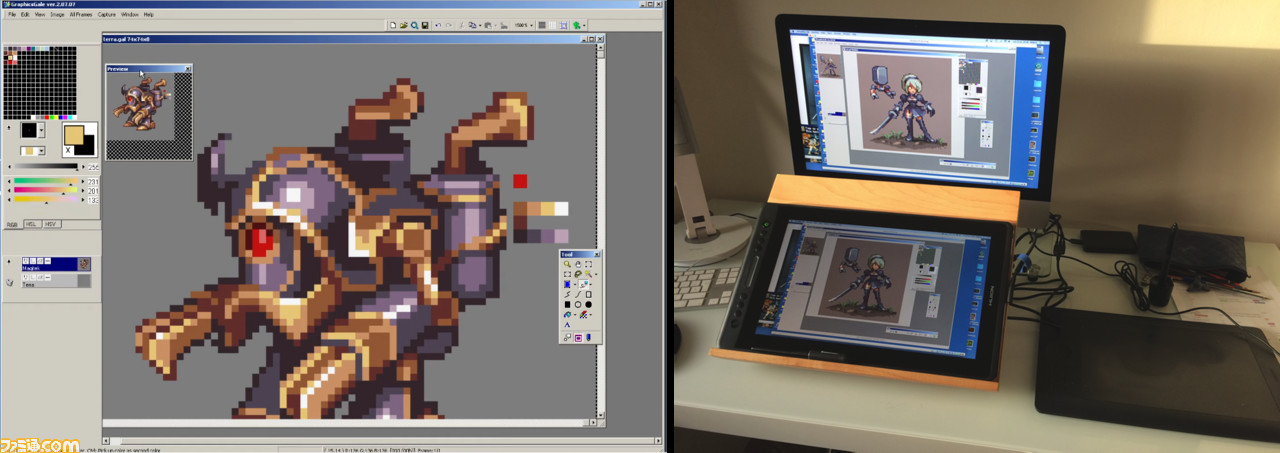Select the blue flood fill tool
The image size is (1280, 453).
(x=567, y=284)
